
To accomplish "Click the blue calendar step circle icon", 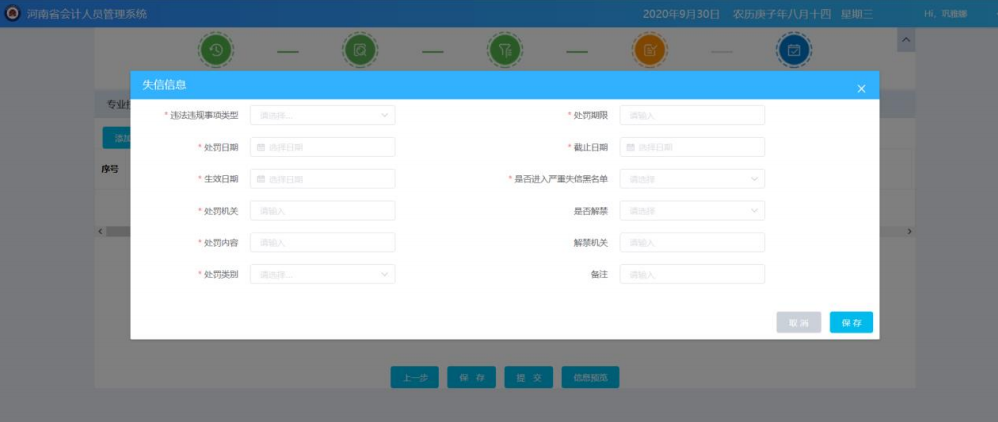I will [794, 50].
